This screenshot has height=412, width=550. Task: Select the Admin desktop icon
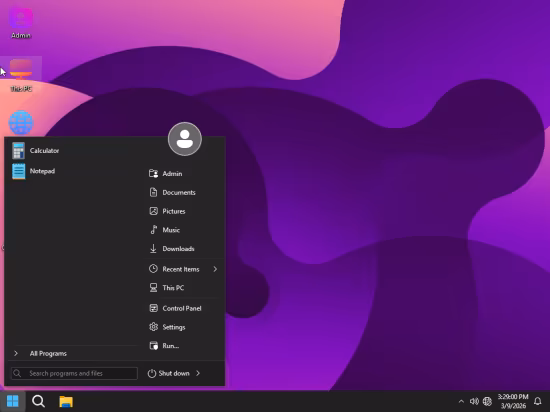pos(21,23)
